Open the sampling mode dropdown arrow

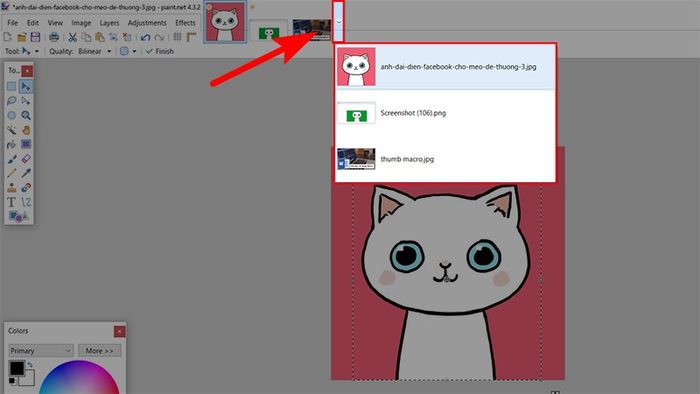tap(134, 51)
